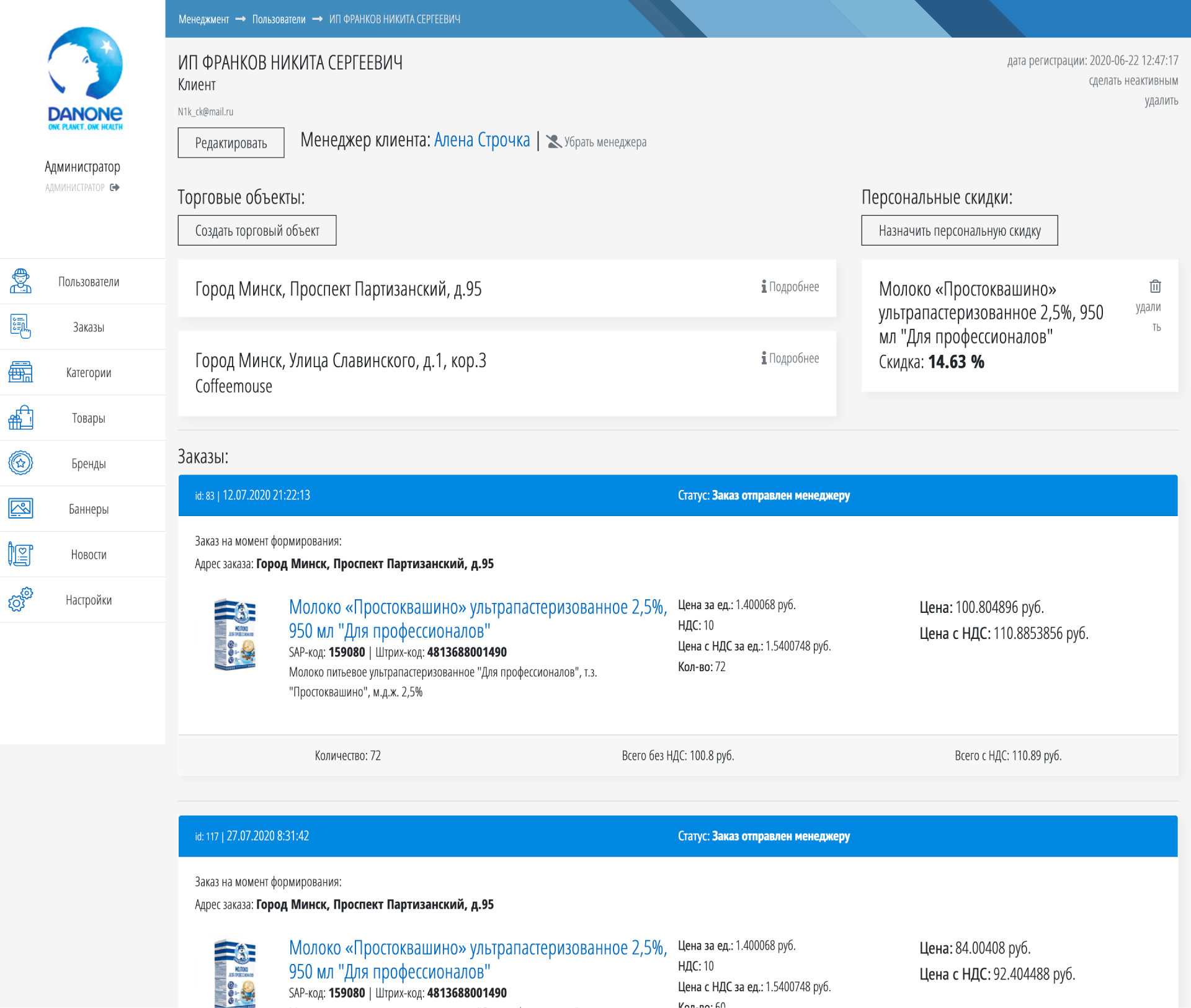1191x1008 pixels.
Task: Click Подробнее for Улица Славинского Coffeemouse
Action: coord(794,358)
